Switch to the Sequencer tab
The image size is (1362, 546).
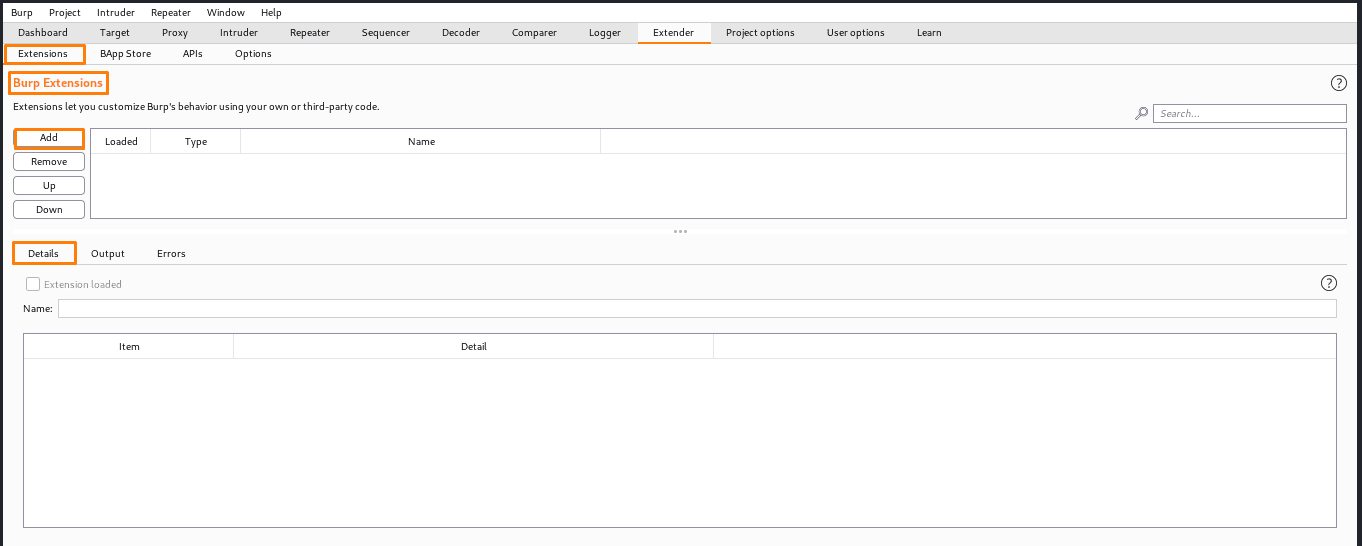[x=386, y=33]
